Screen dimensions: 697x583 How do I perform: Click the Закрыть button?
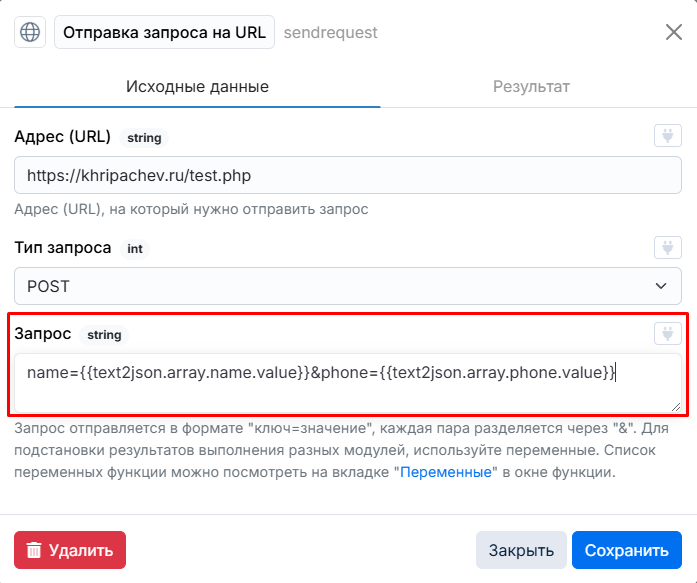tap(521, 550)
